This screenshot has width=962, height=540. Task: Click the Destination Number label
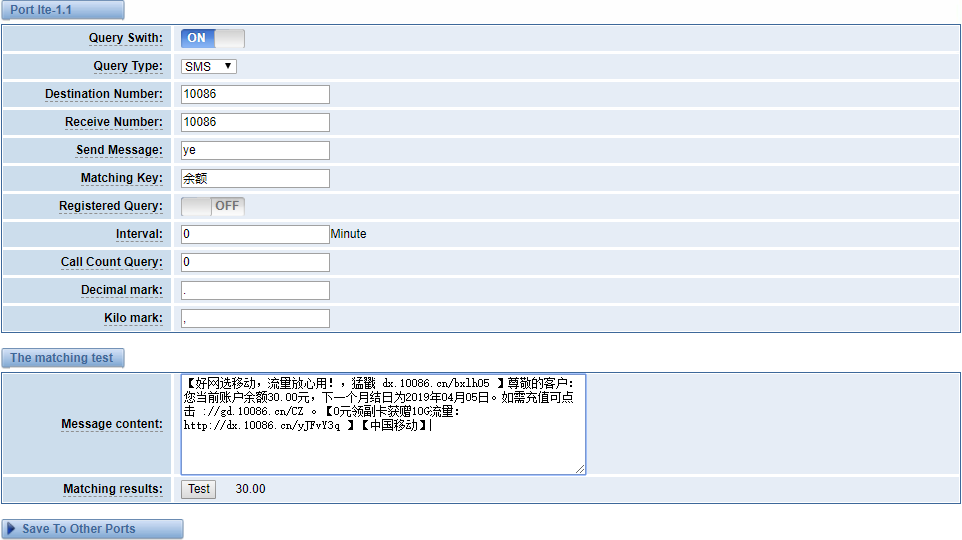pyautogui.click(x=104, y=94)
